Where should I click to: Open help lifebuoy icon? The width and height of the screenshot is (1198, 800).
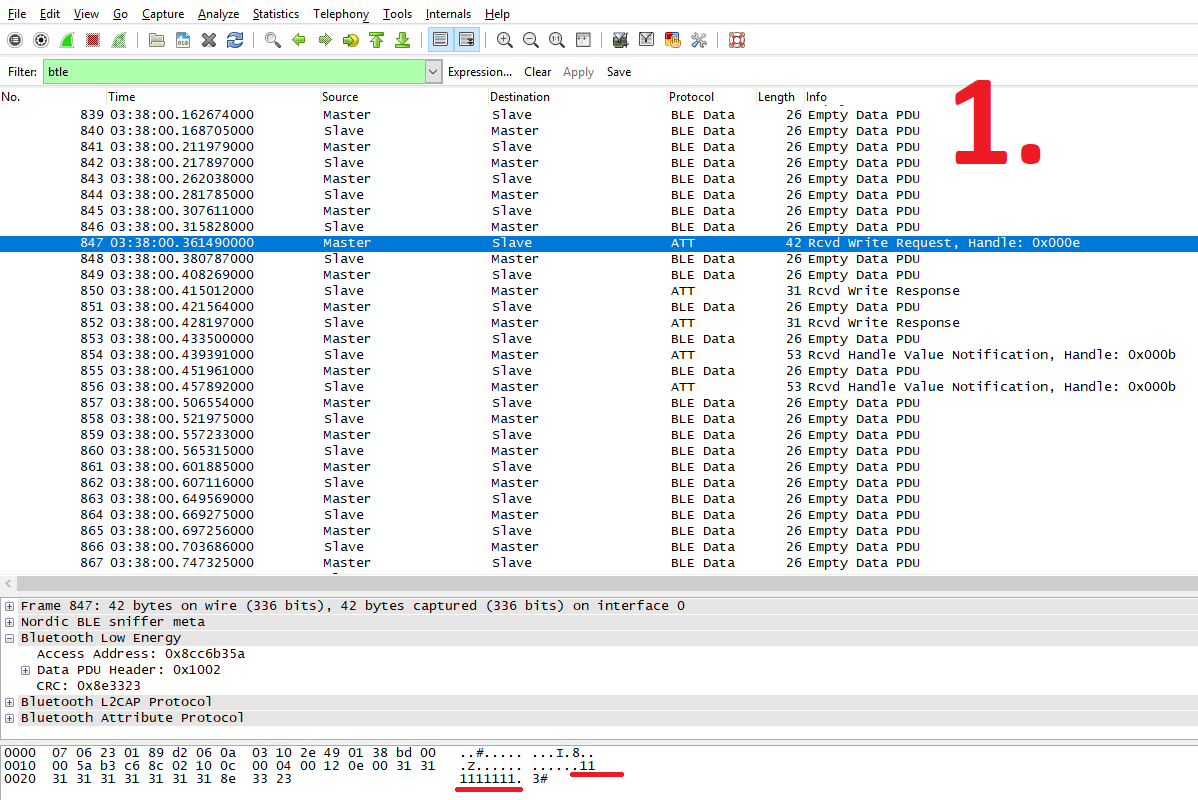point(737,40)
